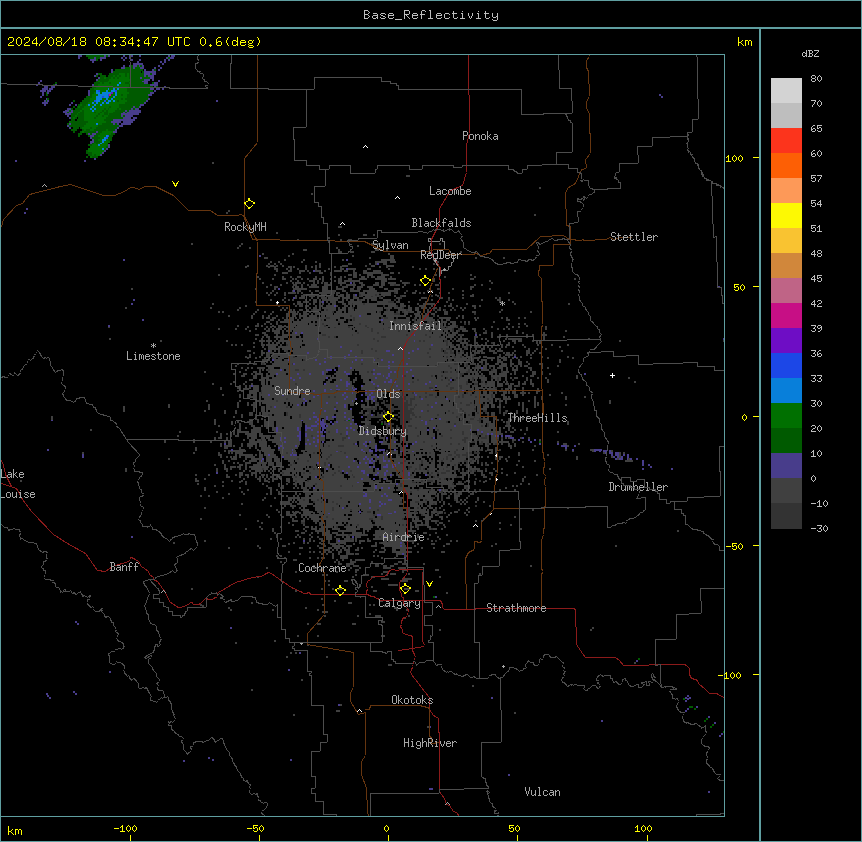The width and height of the screenshot is (862, 842).
Task: Click the yellow V marker northeast of Calgary
Action: click(429, 584)
